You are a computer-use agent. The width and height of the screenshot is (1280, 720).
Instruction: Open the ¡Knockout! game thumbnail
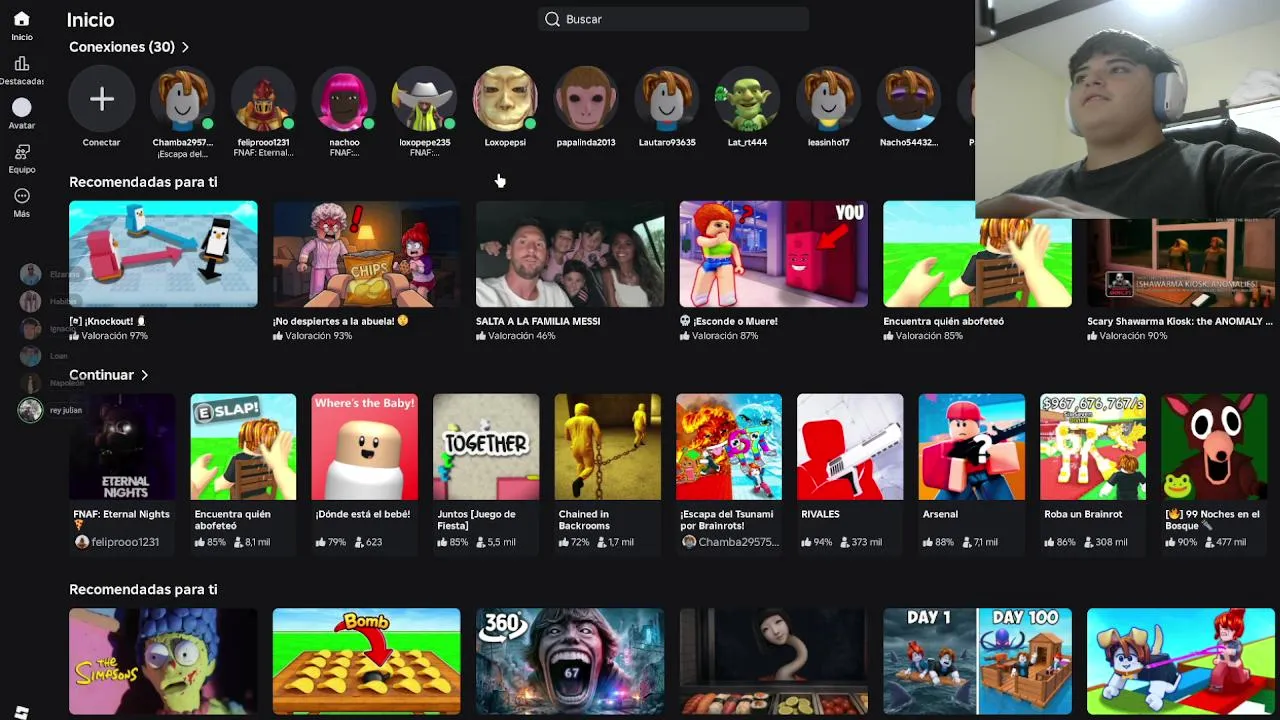click(163, 254)
